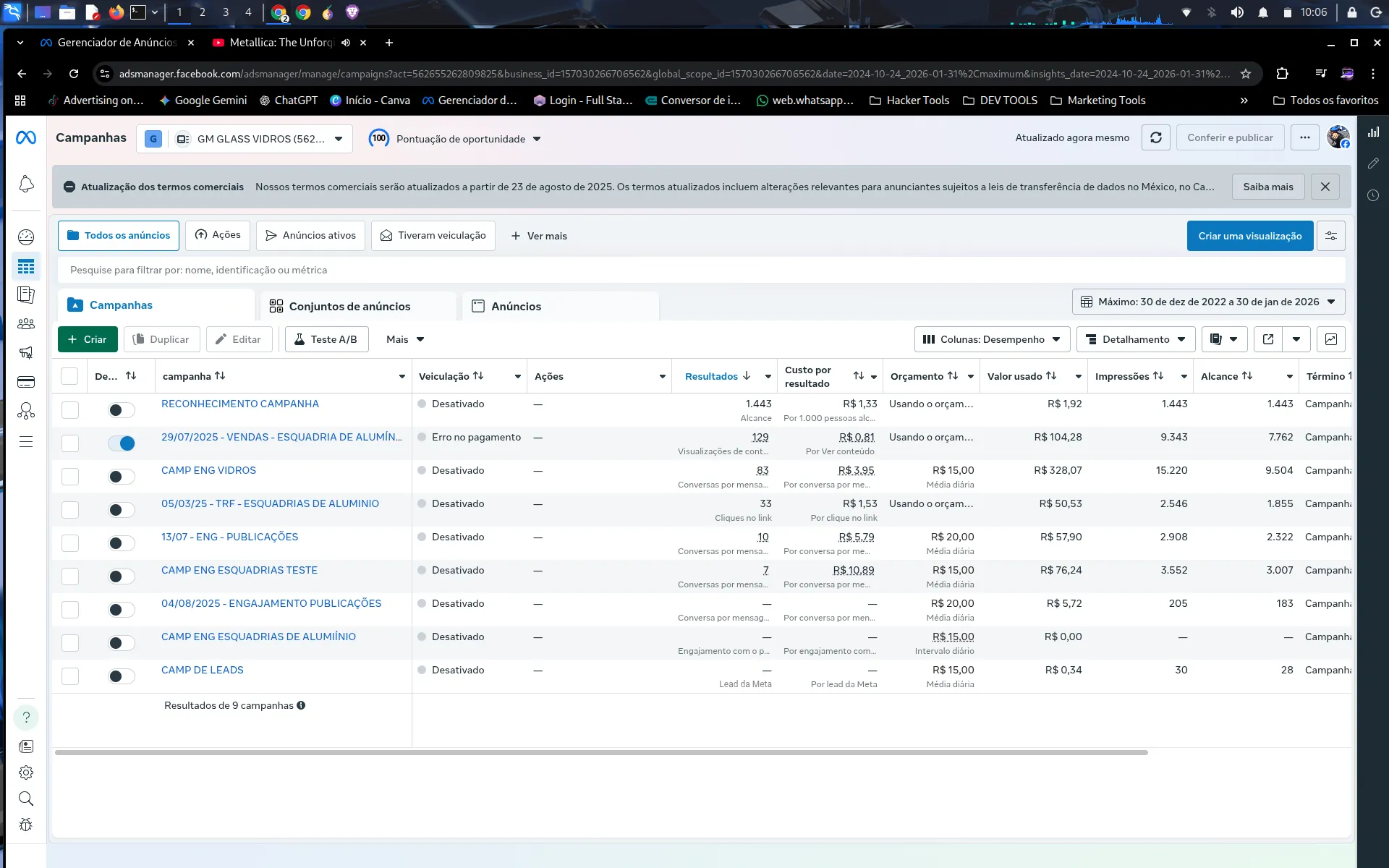Screen dimensions: 1389x868
Task: Check the CAMP ENG VIDROS row checkbox
Action: pyautogui.click(x=70, y=477)
